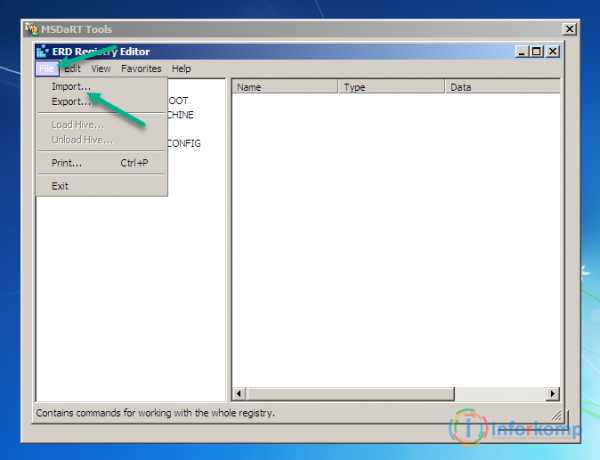Click the horizontal scrollbar right arrow
Screen dimensions: 600x460
click(x=553, y=394)
